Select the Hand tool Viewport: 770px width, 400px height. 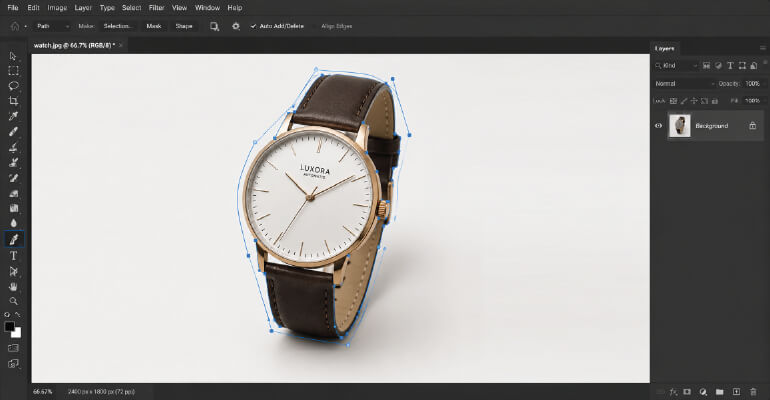point(13,287)
